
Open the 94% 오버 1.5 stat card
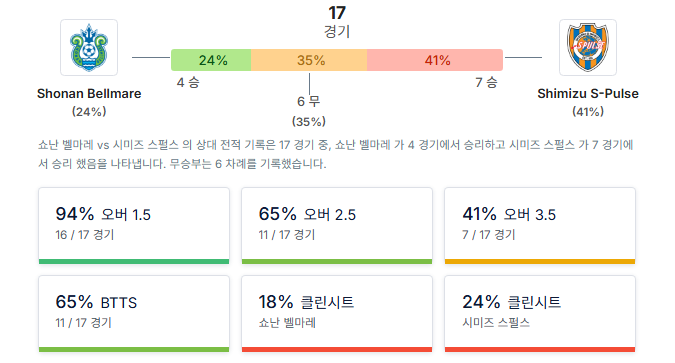(x=134, y=225)
